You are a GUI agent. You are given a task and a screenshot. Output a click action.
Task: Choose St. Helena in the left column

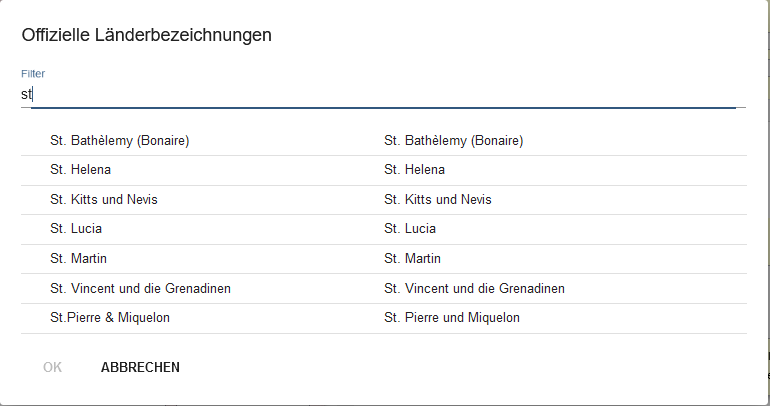(81, 170)
